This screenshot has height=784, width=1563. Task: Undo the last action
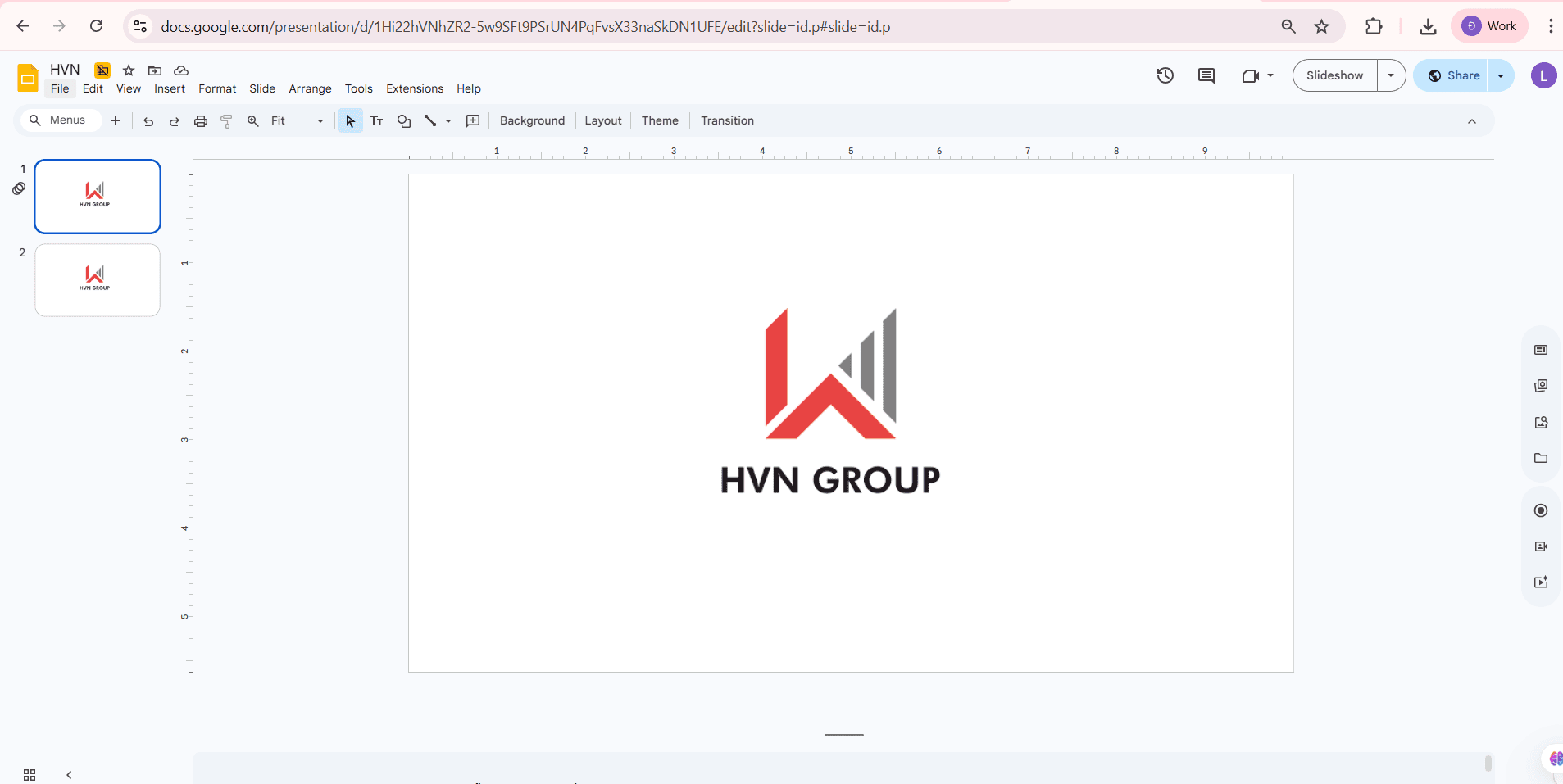pyautogui.click(x=148, y=120)
